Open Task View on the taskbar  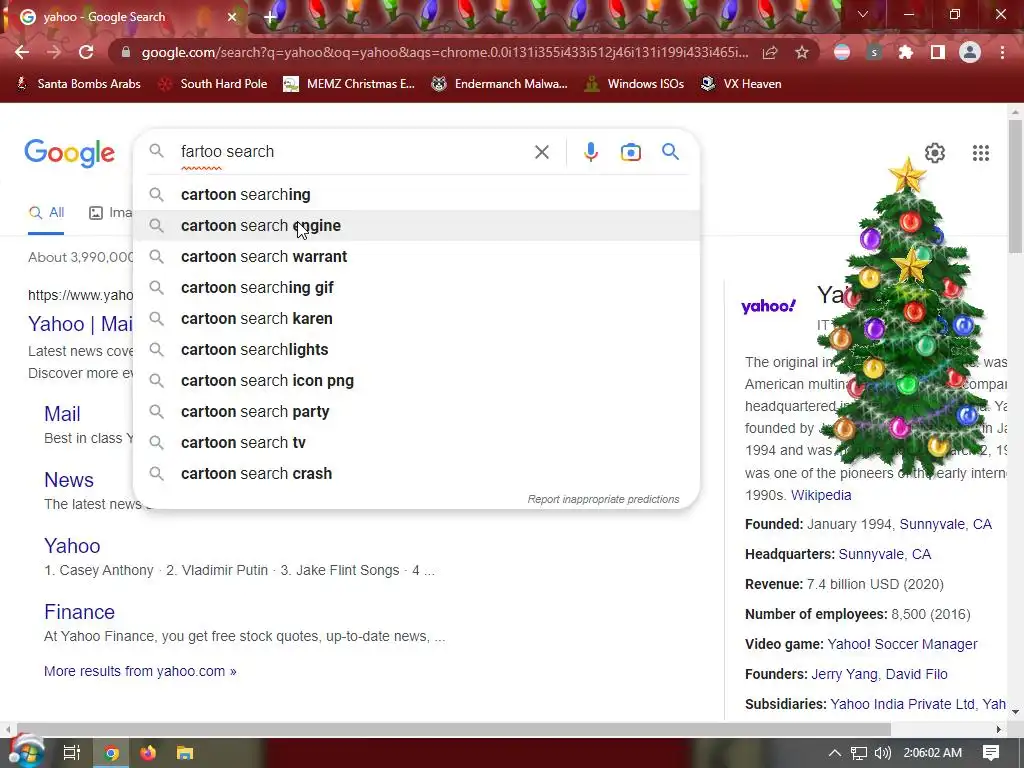click(x=71, y=753)
